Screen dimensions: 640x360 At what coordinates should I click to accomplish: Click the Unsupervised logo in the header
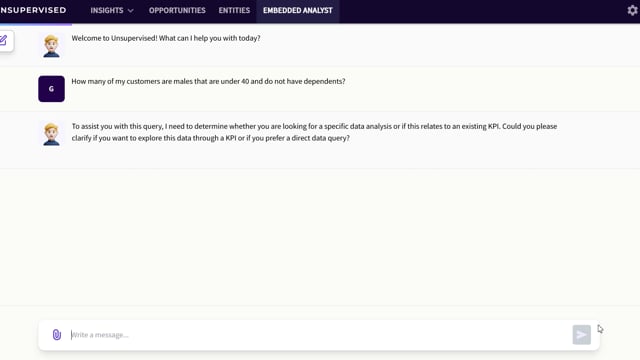33,10
